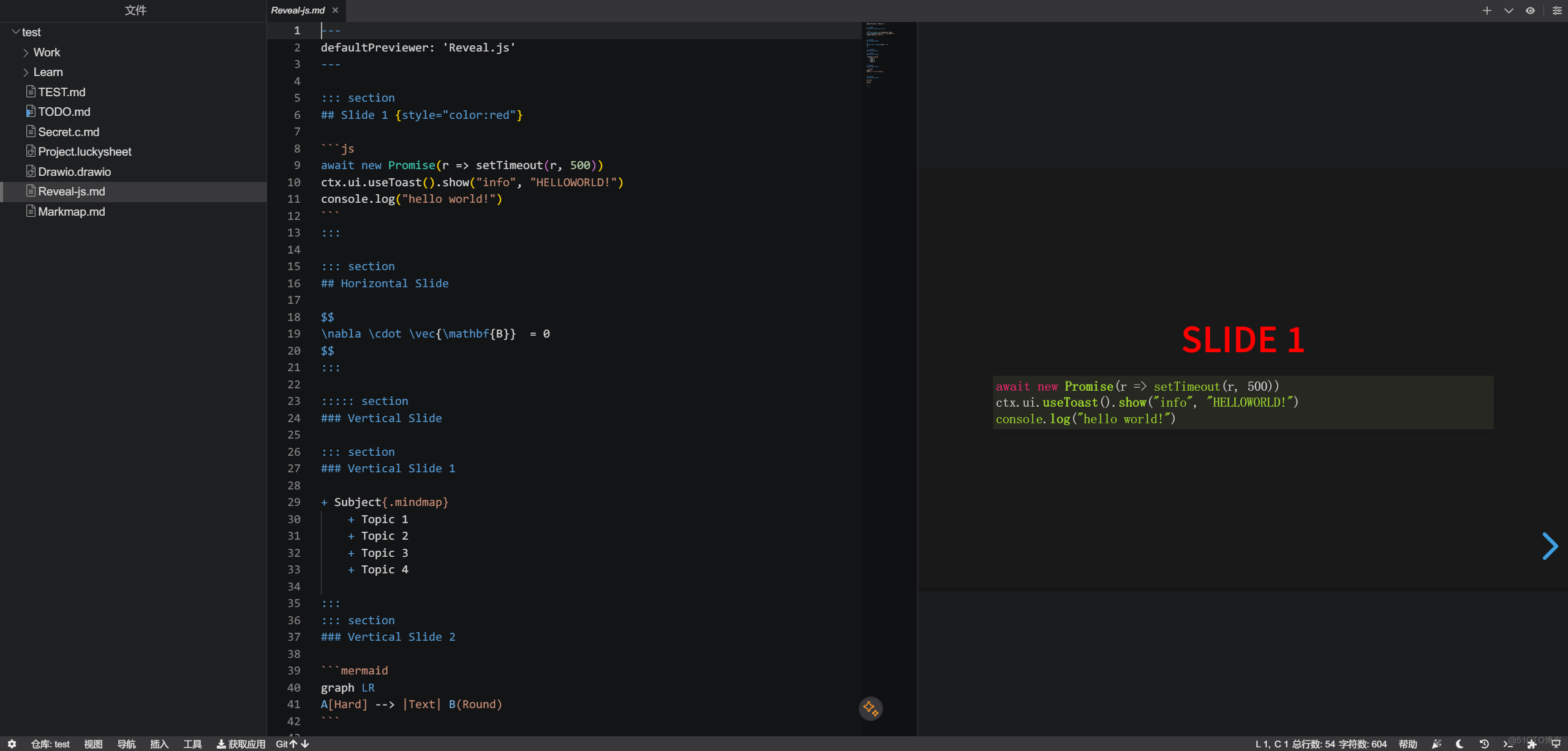Viewport: 1568px width, 751px height.
Task: Click 'graph LR' line in editor
Action: coord(347,687)
